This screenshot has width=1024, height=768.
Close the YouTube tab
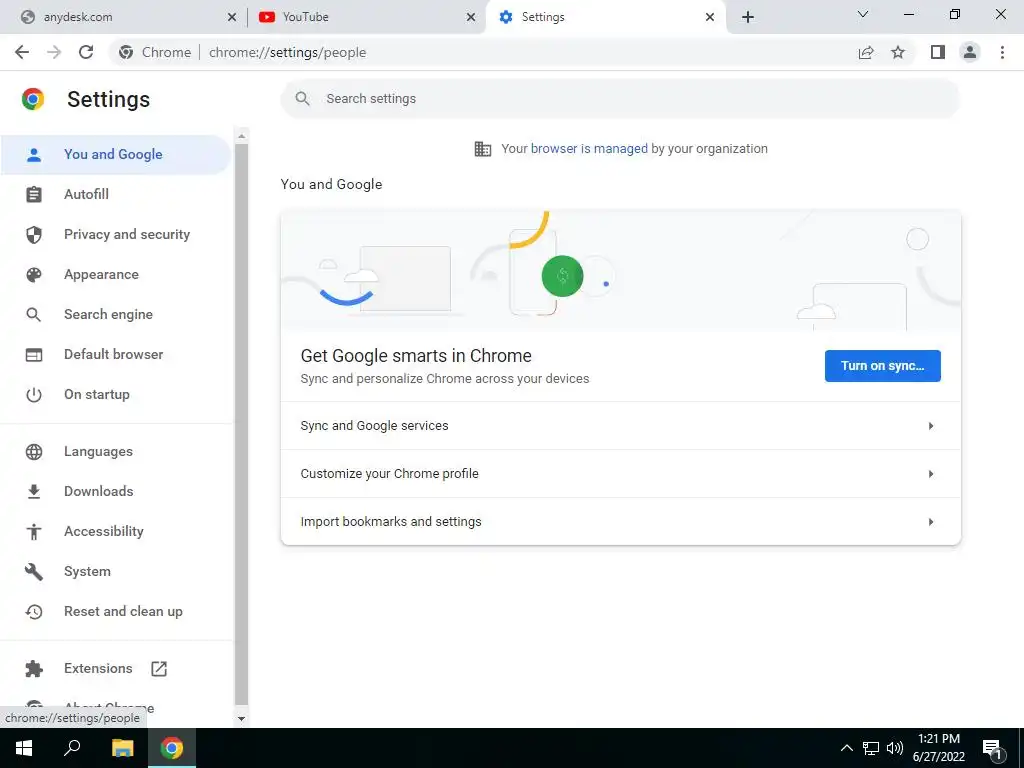471,17
